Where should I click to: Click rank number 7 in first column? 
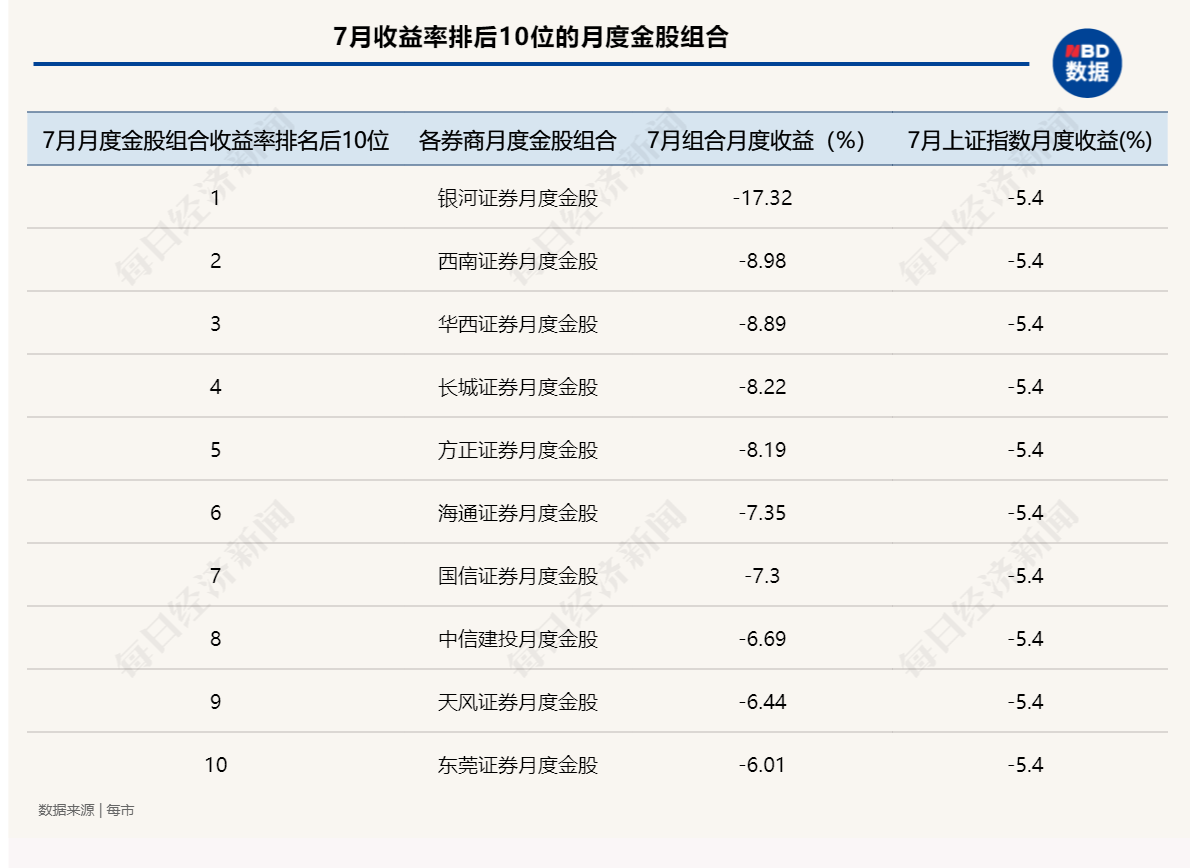pos(216,576)
